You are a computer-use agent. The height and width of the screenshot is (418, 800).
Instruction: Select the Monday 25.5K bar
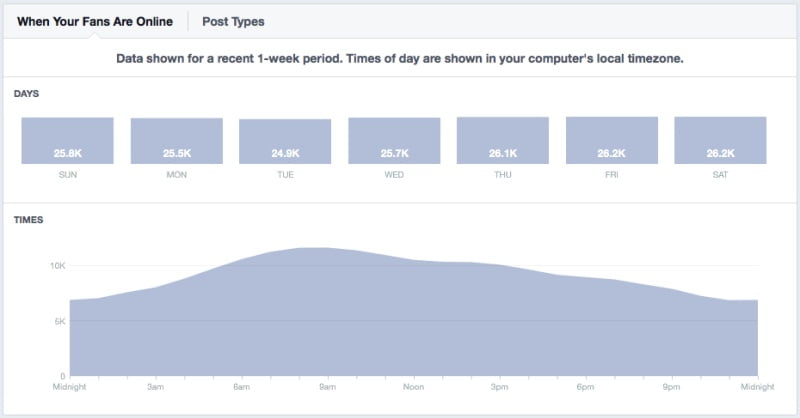(176, 141)
